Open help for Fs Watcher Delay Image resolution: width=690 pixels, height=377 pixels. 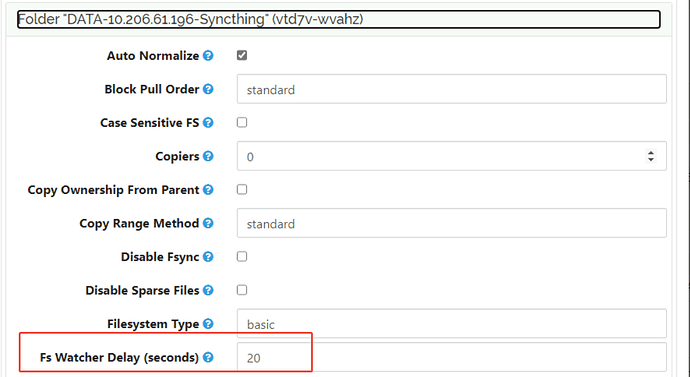[208, 357]
